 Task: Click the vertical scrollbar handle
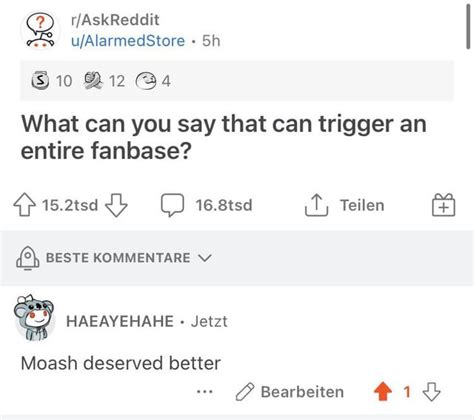pyautogui.click(x=469, y=25)
